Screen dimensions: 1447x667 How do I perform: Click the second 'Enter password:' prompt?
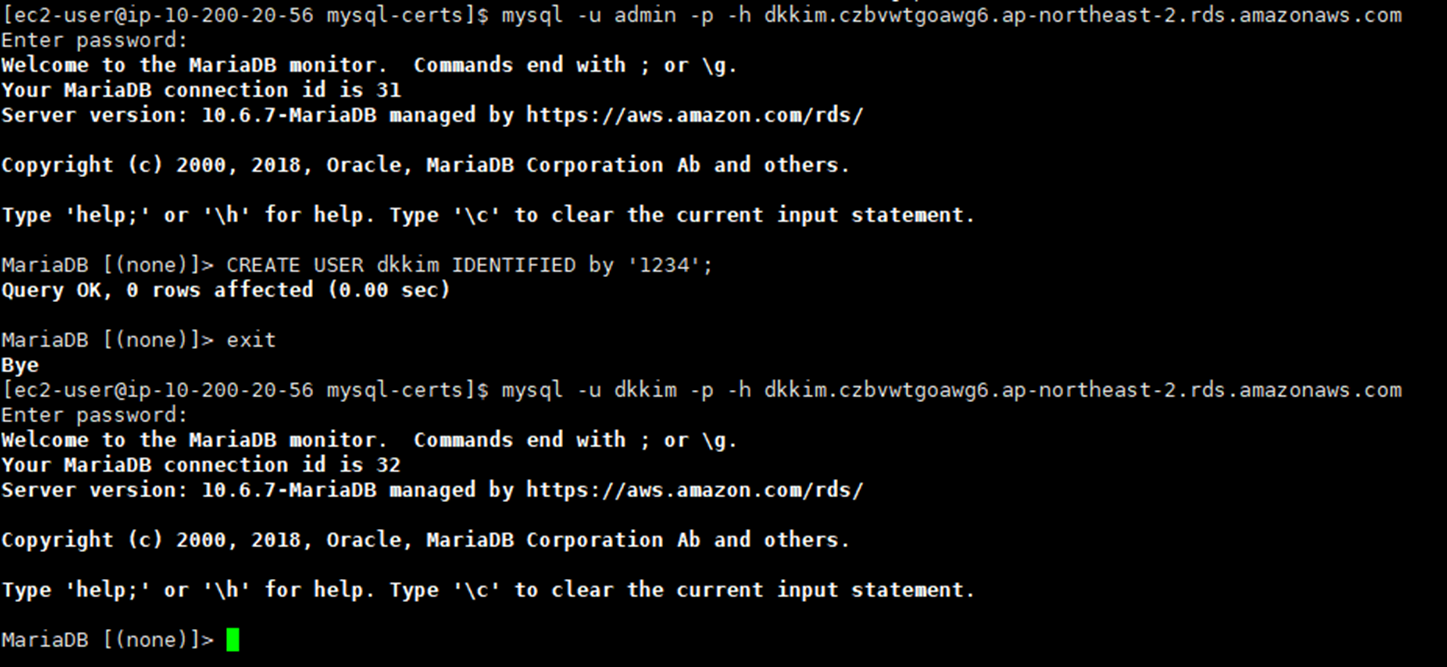(x=95, y=415)
